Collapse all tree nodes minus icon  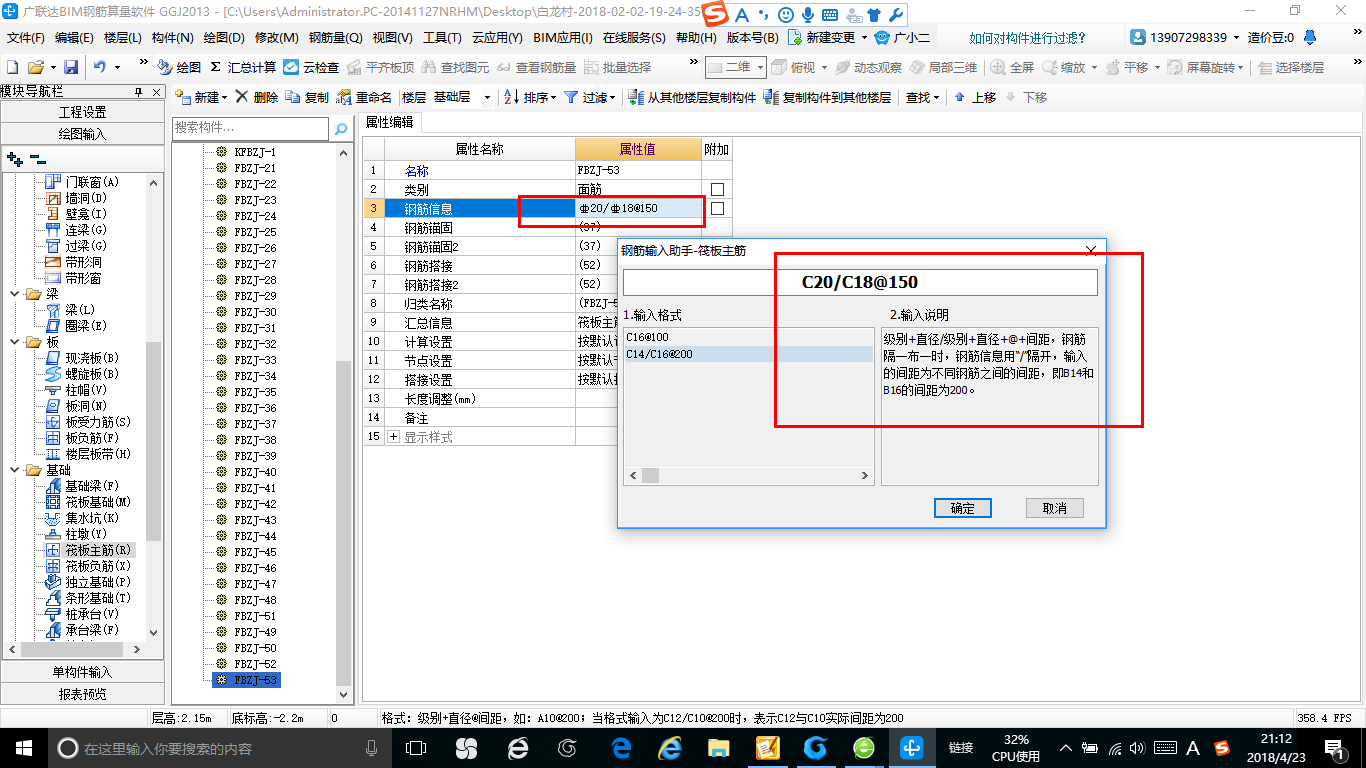(x=37, y=158)
